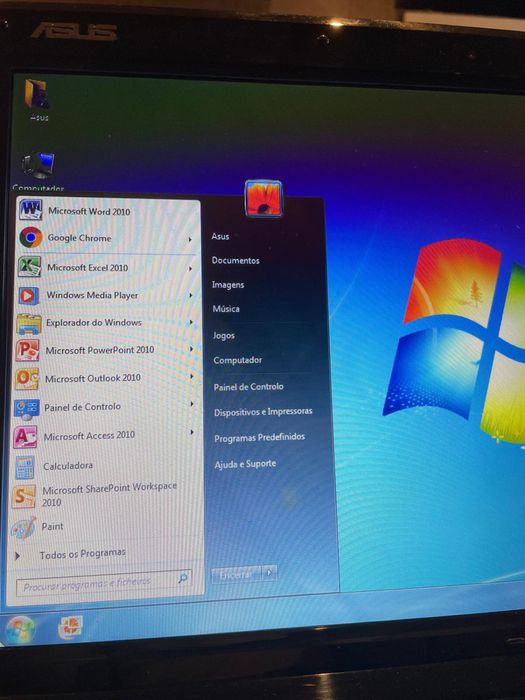Open Painel de Controlo in right pane
525x700 pixels.
point(248,387)
